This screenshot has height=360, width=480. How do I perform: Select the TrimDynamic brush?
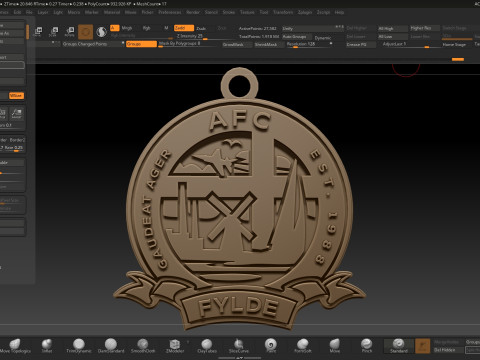coord(79,346)
